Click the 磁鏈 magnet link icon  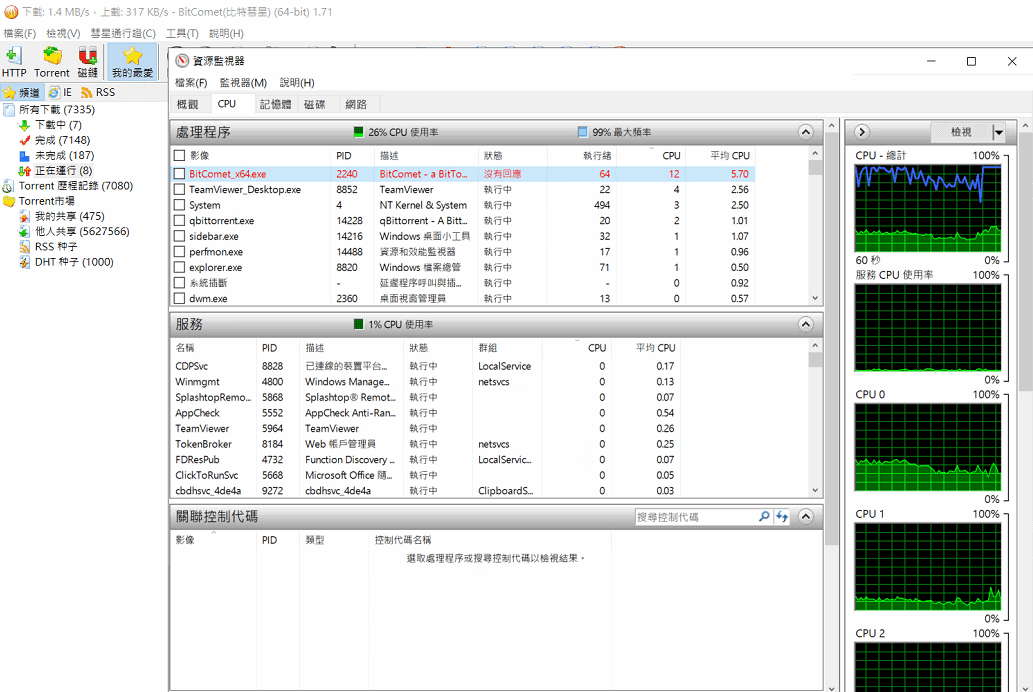tap(88, 61)
